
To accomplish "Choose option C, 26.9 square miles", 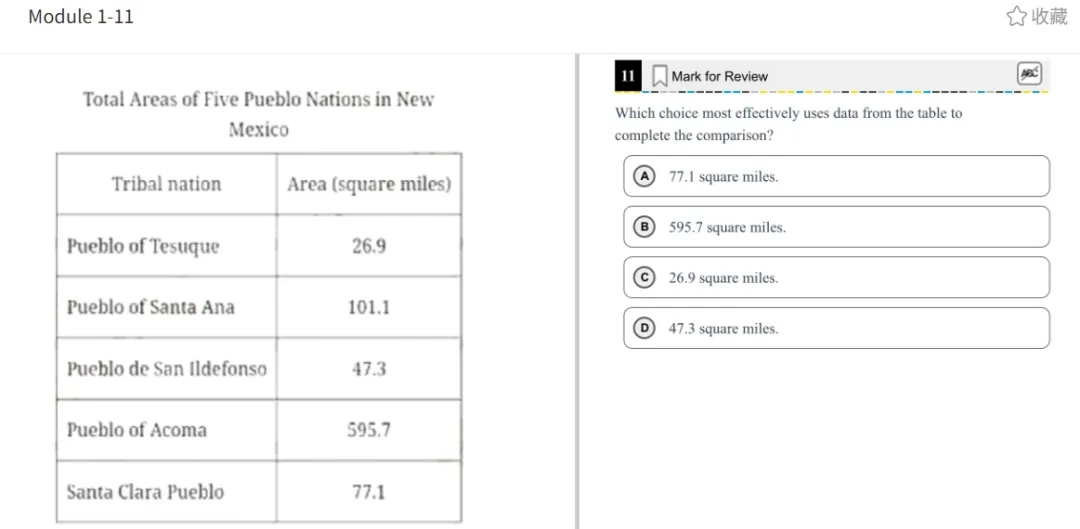I will pos(836,278).
